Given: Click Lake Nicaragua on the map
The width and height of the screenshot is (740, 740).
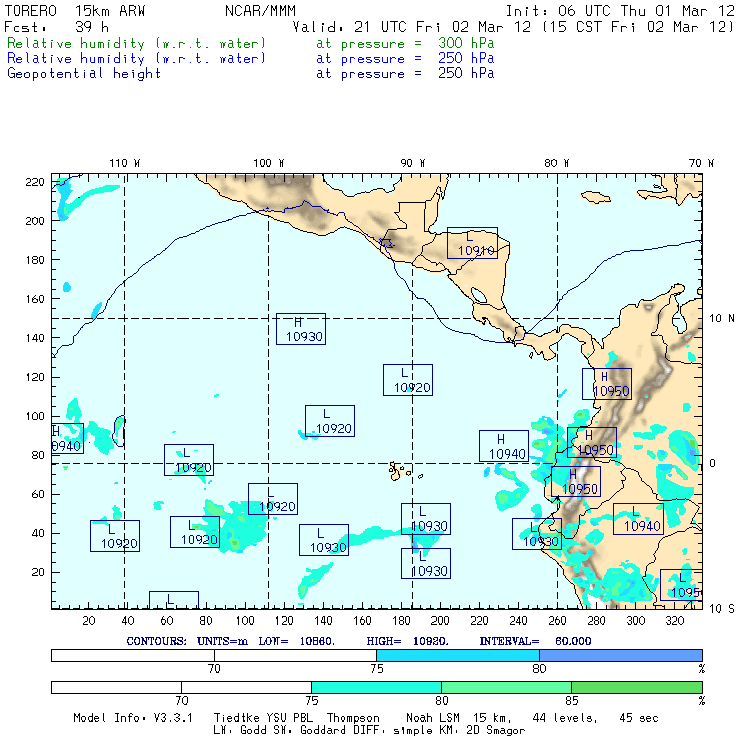Looking at the screenshot, I should tap(479, 296).
